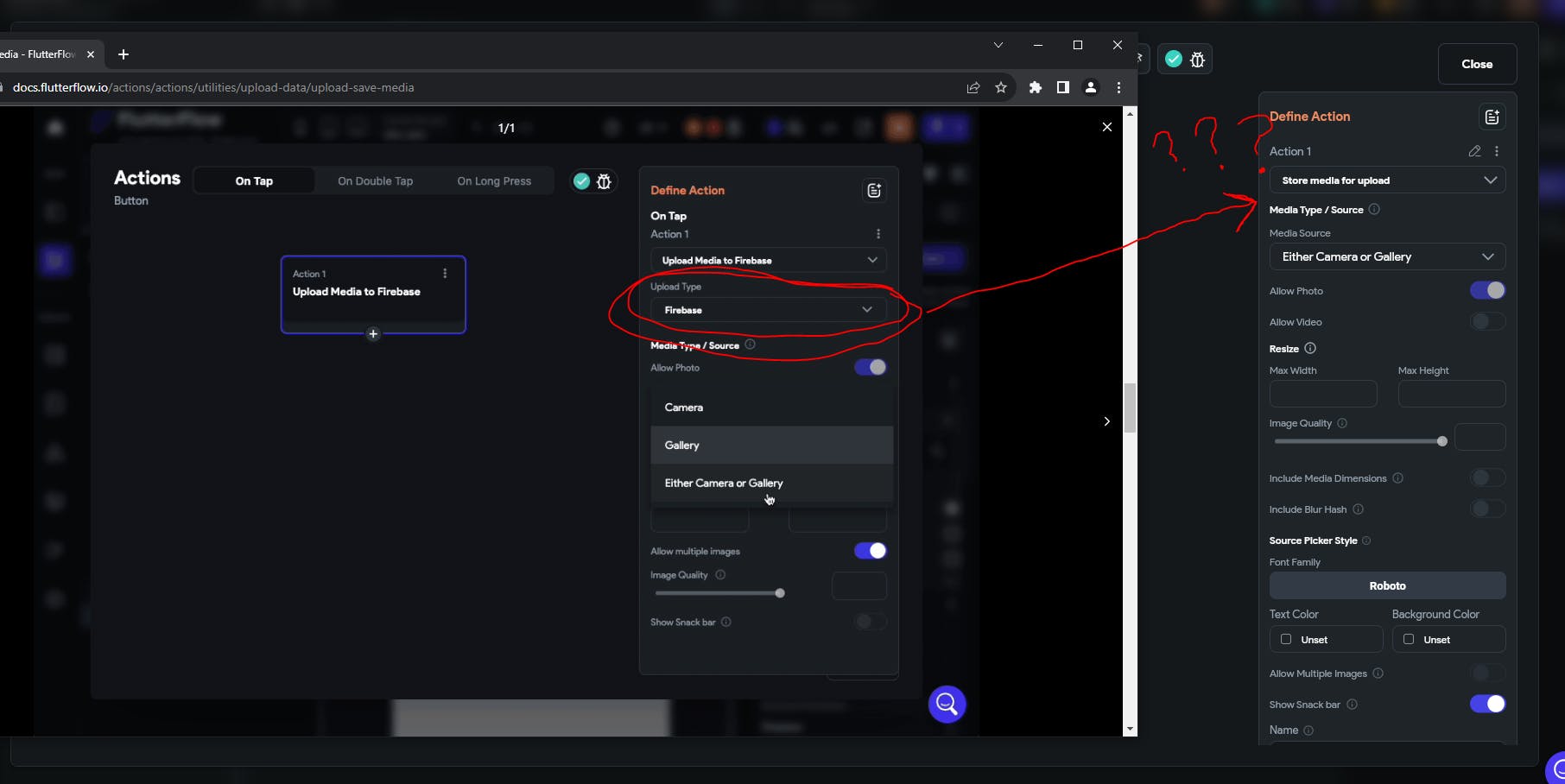Click the docs page scrollbar up arrow
1565x784 pixels.
1130,113
